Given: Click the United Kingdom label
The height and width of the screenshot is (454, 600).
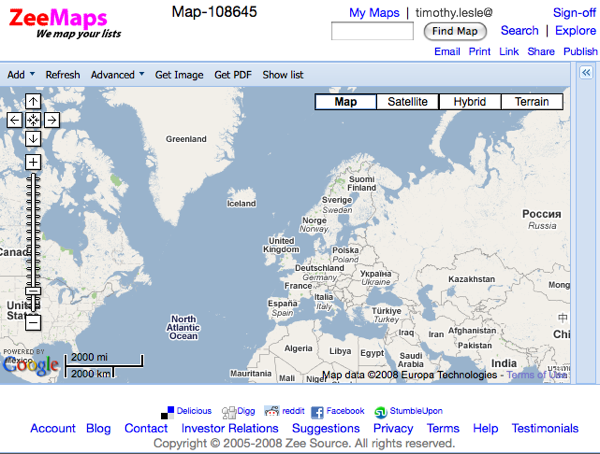Looking at the screenshot, I should point(281,245).
